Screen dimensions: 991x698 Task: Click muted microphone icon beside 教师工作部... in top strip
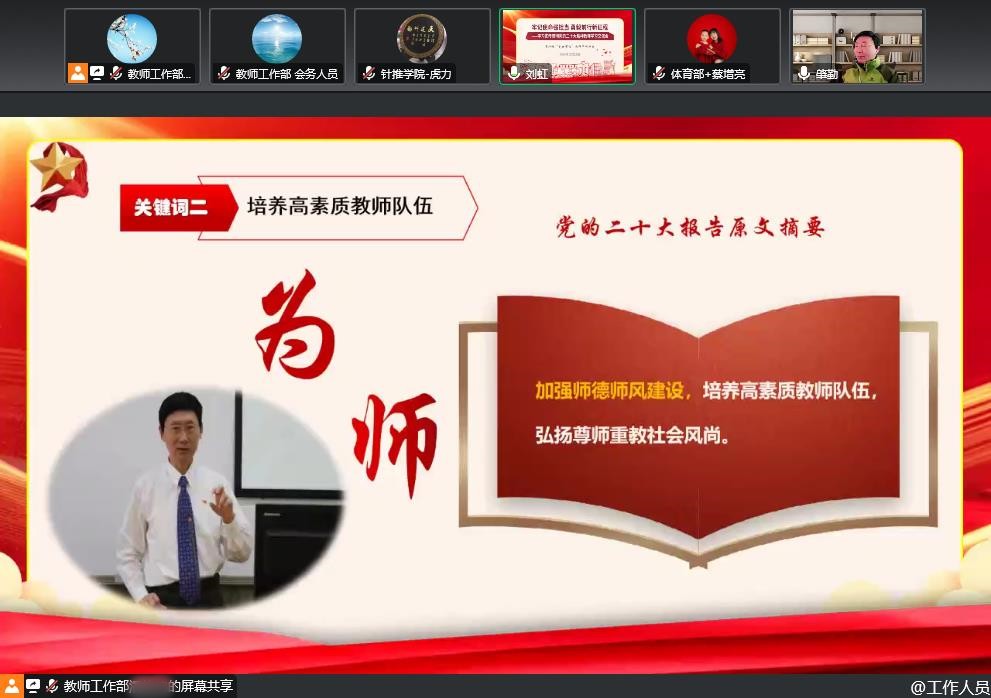pyautogui.click(x=116, y=73)
